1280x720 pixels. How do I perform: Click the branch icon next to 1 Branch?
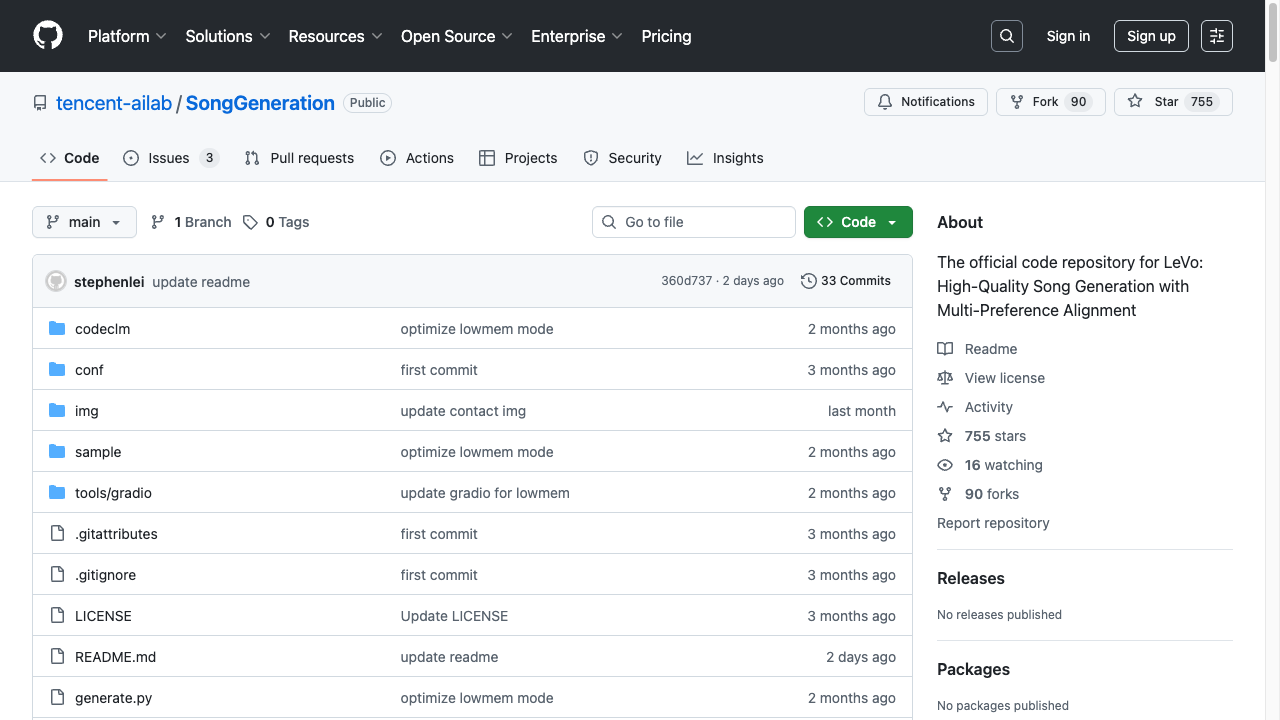point(158,221)
